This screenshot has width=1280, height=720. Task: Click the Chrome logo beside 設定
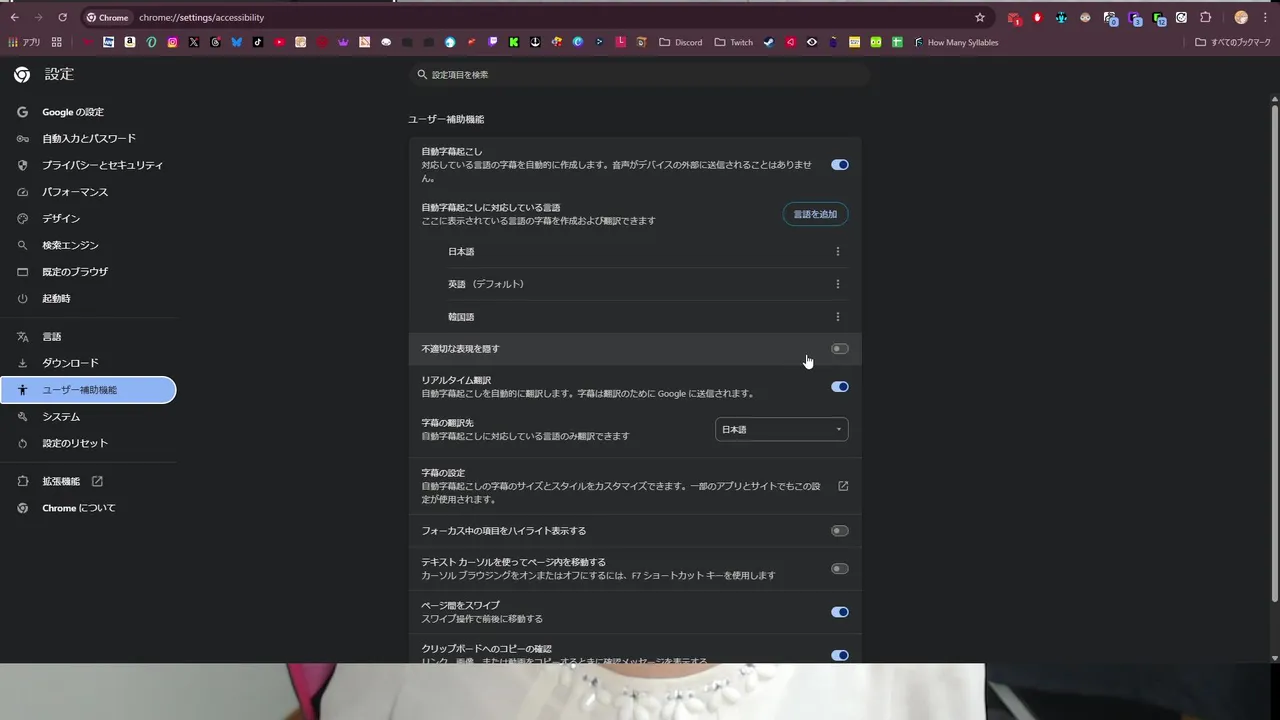pos(22,74)
